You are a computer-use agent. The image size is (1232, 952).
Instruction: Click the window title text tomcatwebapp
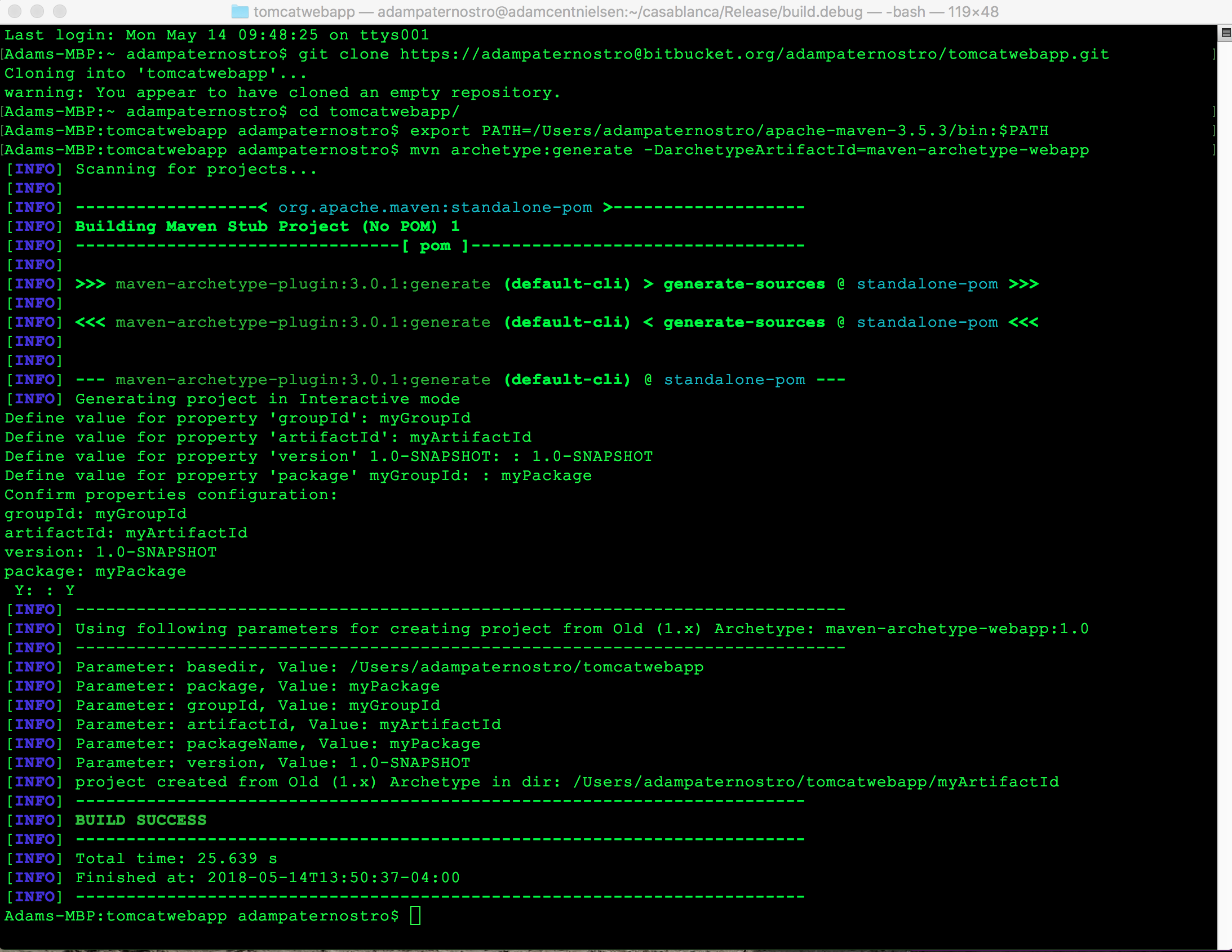[304, 11]
